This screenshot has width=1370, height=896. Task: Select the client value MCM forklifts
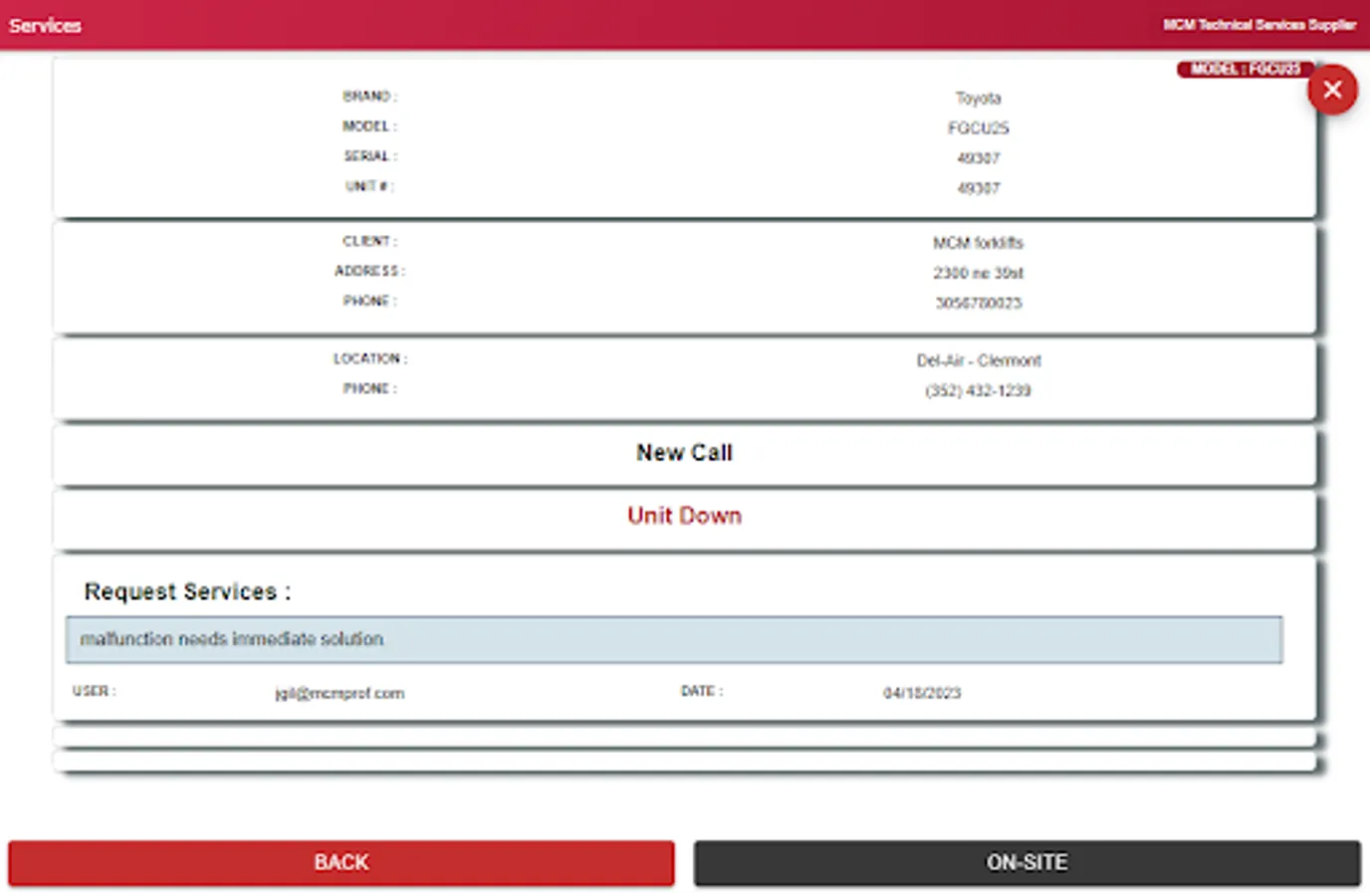point(978,243)
